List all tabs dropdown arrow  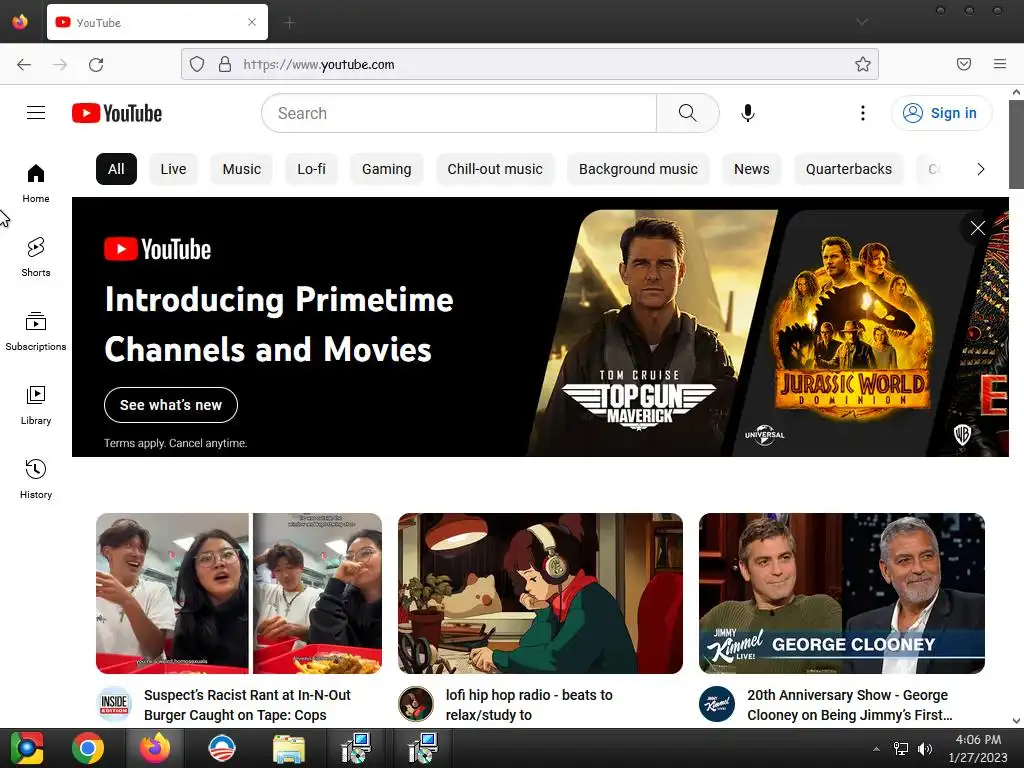(862, 22)
